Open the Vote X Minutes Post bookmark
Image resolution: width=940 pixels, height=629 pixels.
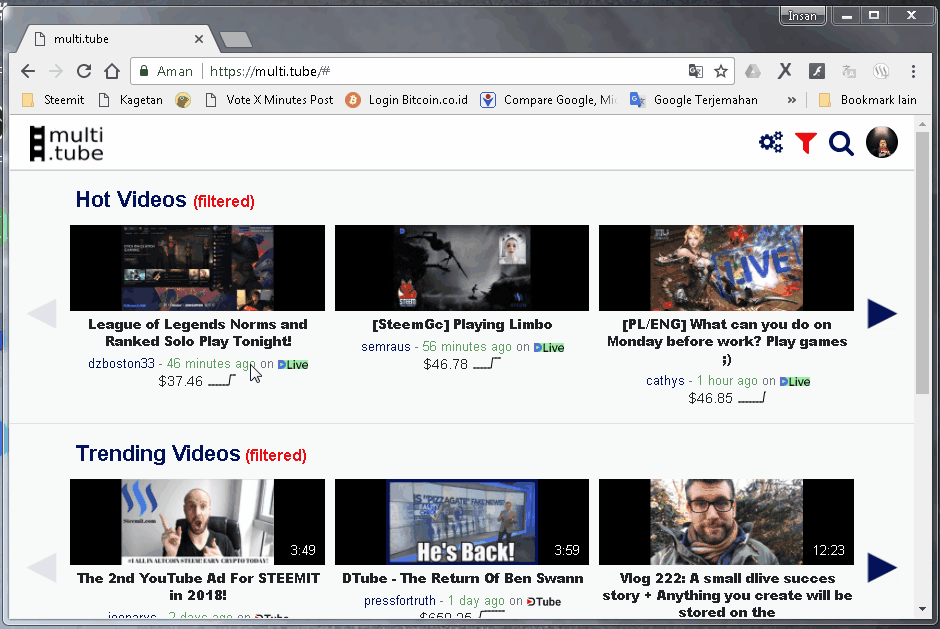(269, 100)
